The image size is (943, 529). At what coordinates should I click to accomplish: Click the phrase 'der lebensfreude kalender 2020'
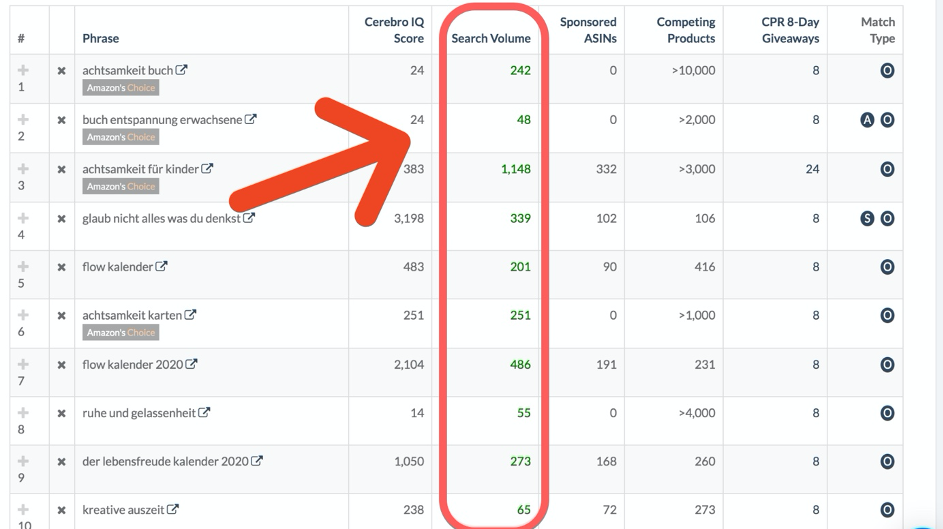165,462
